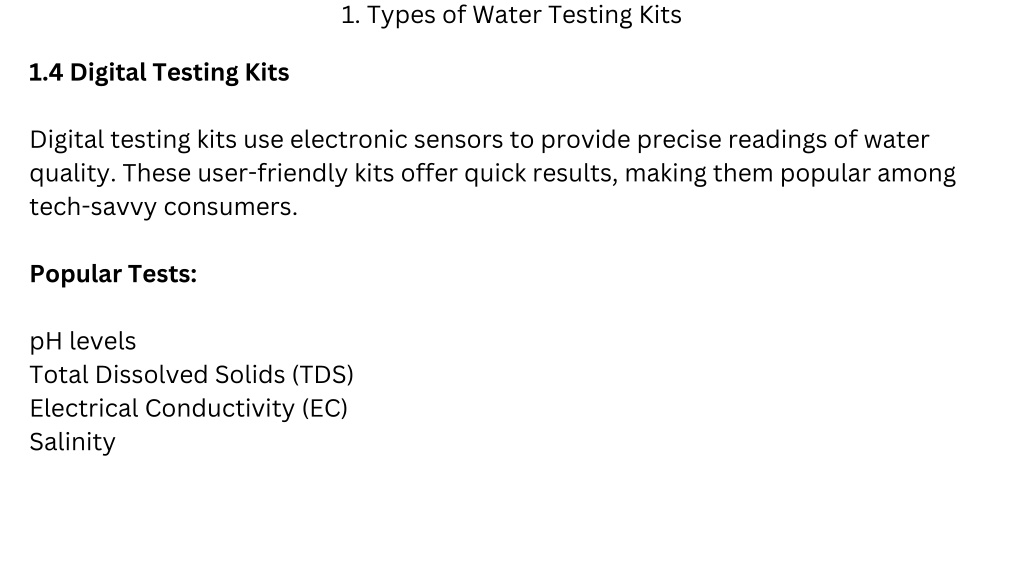Click the 'Salinity' list entry
Screen dimensions: 1024x576
(x=72, y=442)
